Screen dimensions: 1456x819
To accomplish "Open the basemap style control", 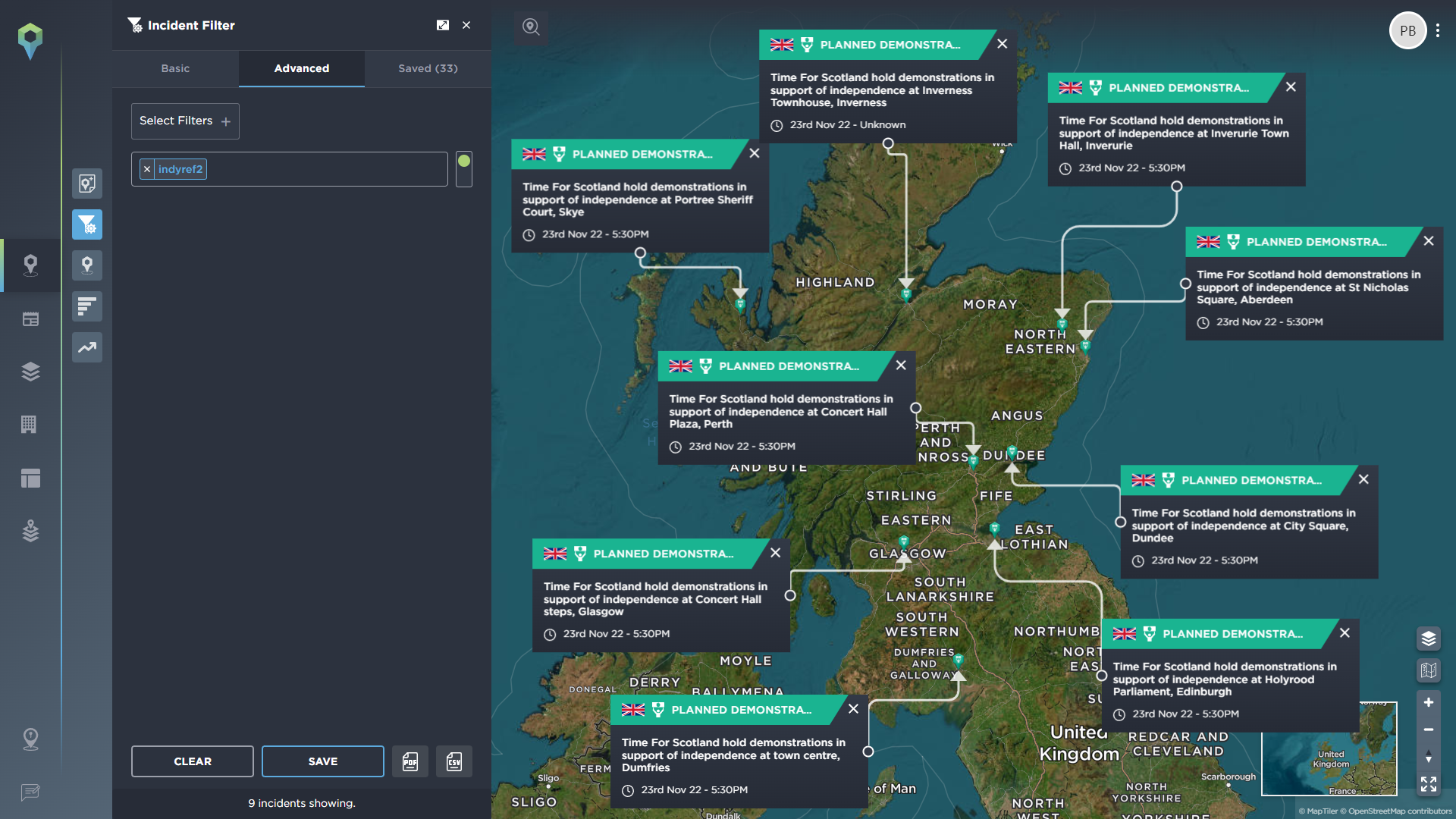I will tap(1429, 670).
